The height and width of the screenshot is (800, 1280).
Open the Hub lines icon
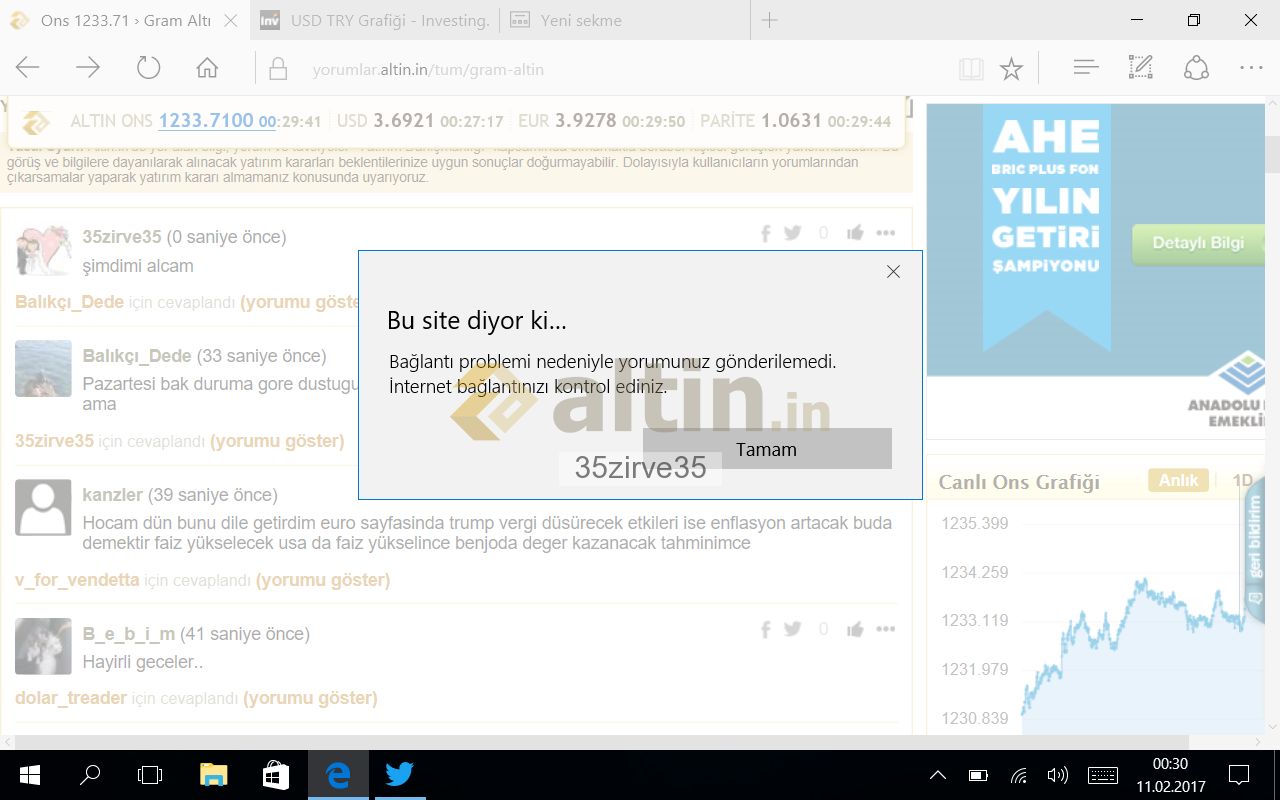point(1085,68)
